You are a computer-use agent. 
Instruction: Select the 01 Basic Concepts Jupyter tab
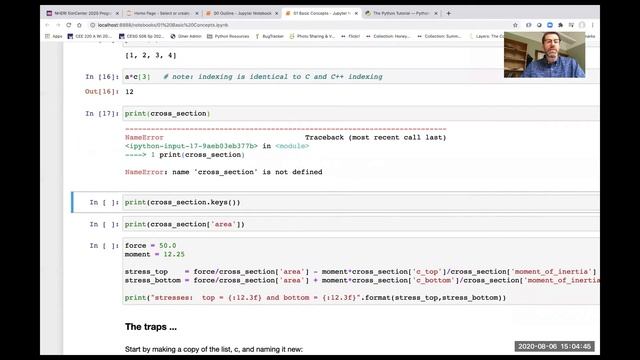pyautogui.click(x=318, y=13)
